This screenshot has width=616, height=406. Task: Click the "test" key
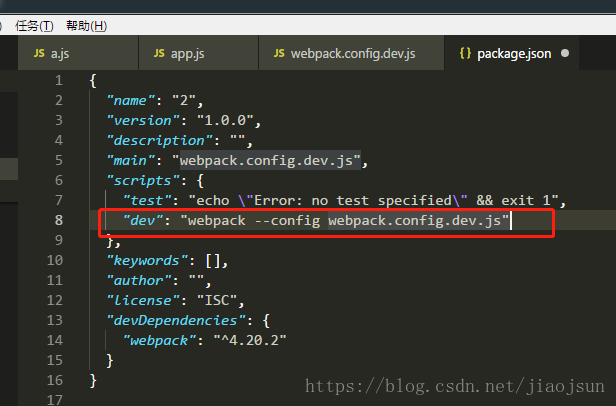[x=148, y=200]
